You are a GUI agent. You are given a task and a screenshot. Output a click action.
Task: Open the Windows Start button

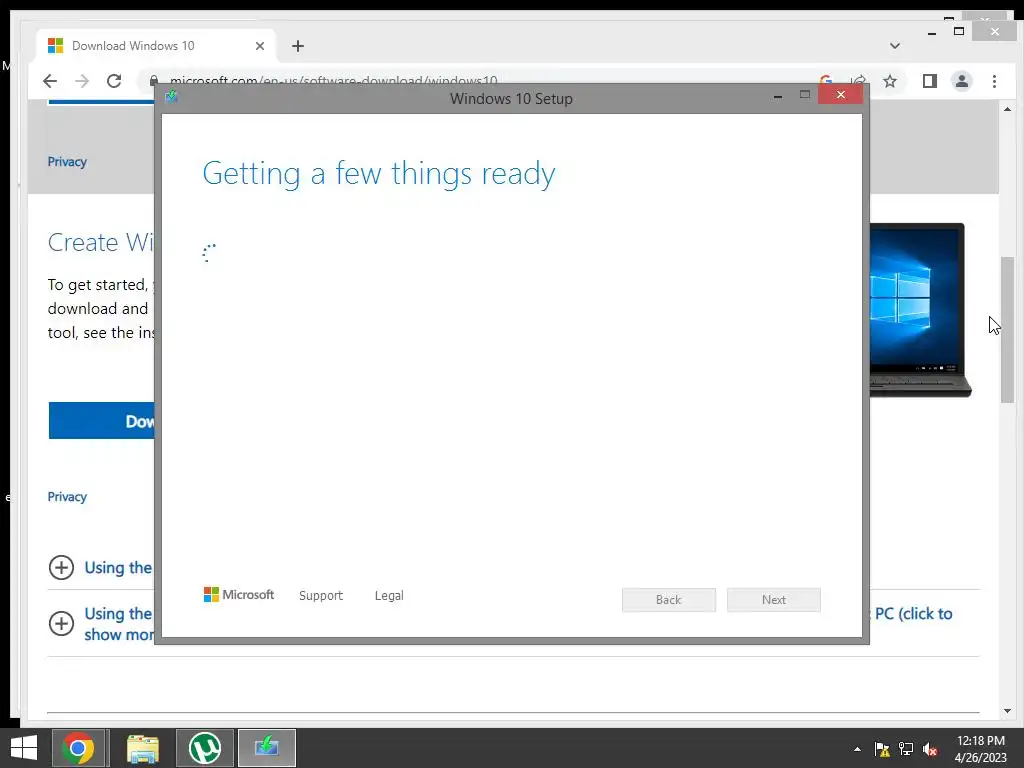(24, 748)
